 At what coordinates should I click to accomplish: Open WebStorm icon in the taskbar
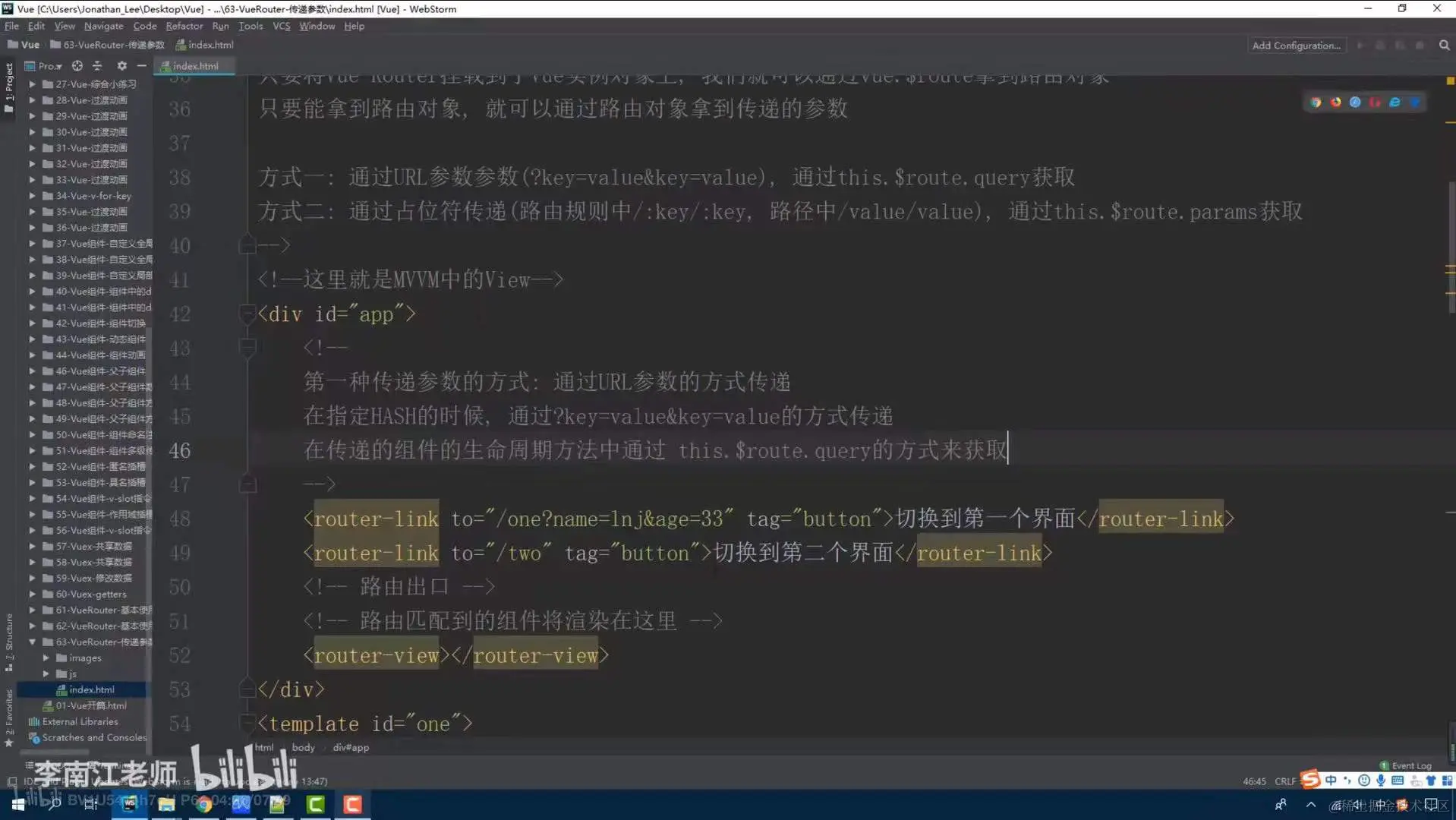pos(129,805)
